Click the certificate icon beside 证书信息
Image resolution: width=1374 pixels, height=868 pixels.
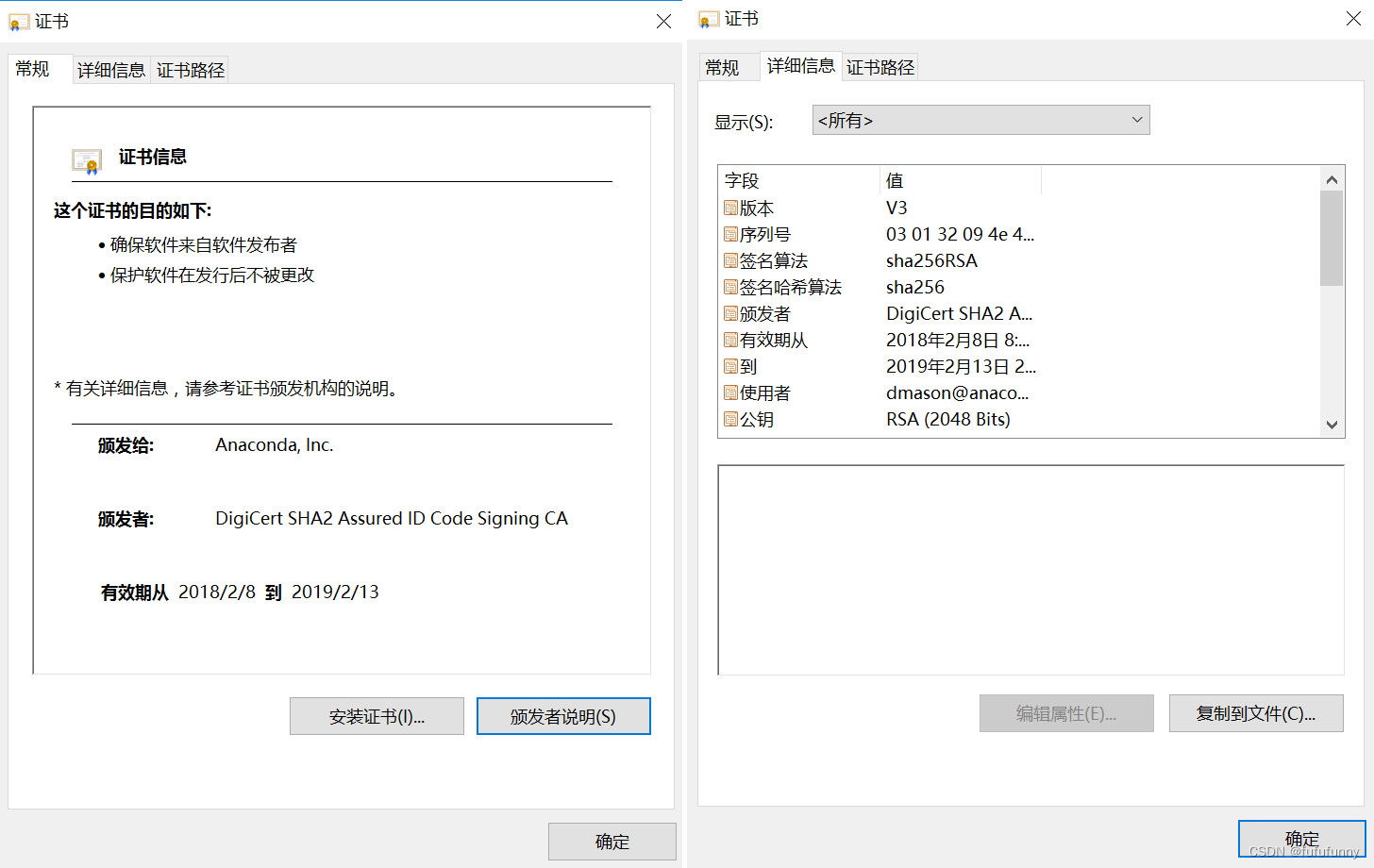87,161
